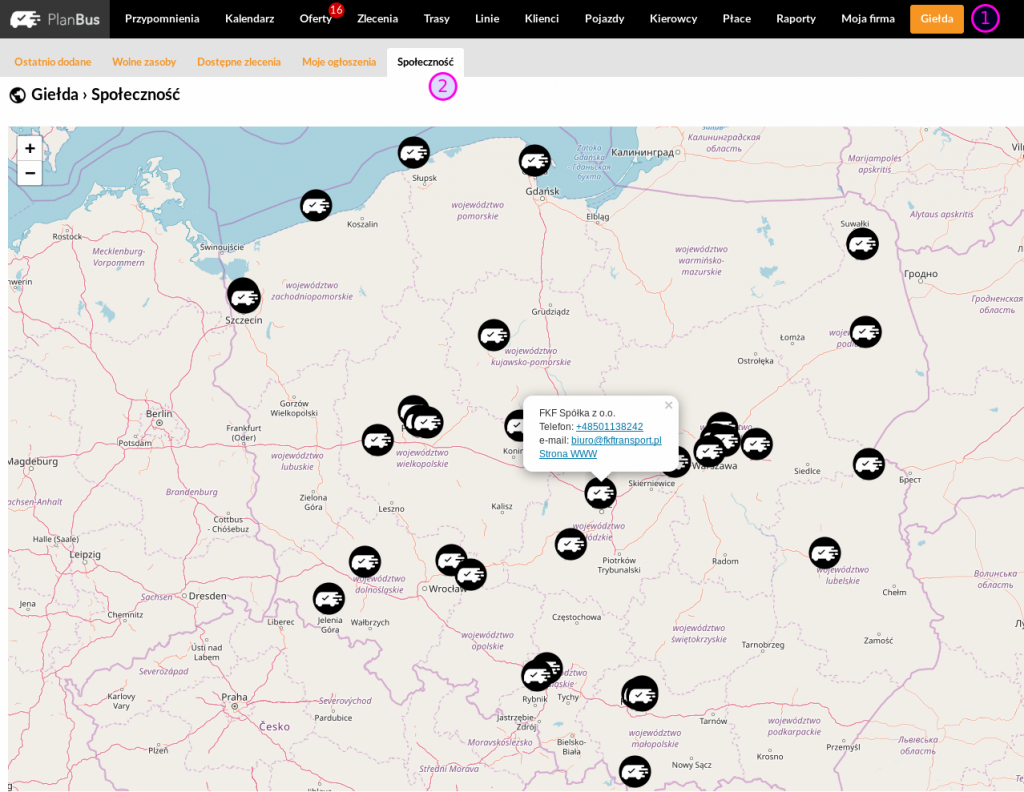
Task: Open the Raporty section
Action: pos(796,18)
